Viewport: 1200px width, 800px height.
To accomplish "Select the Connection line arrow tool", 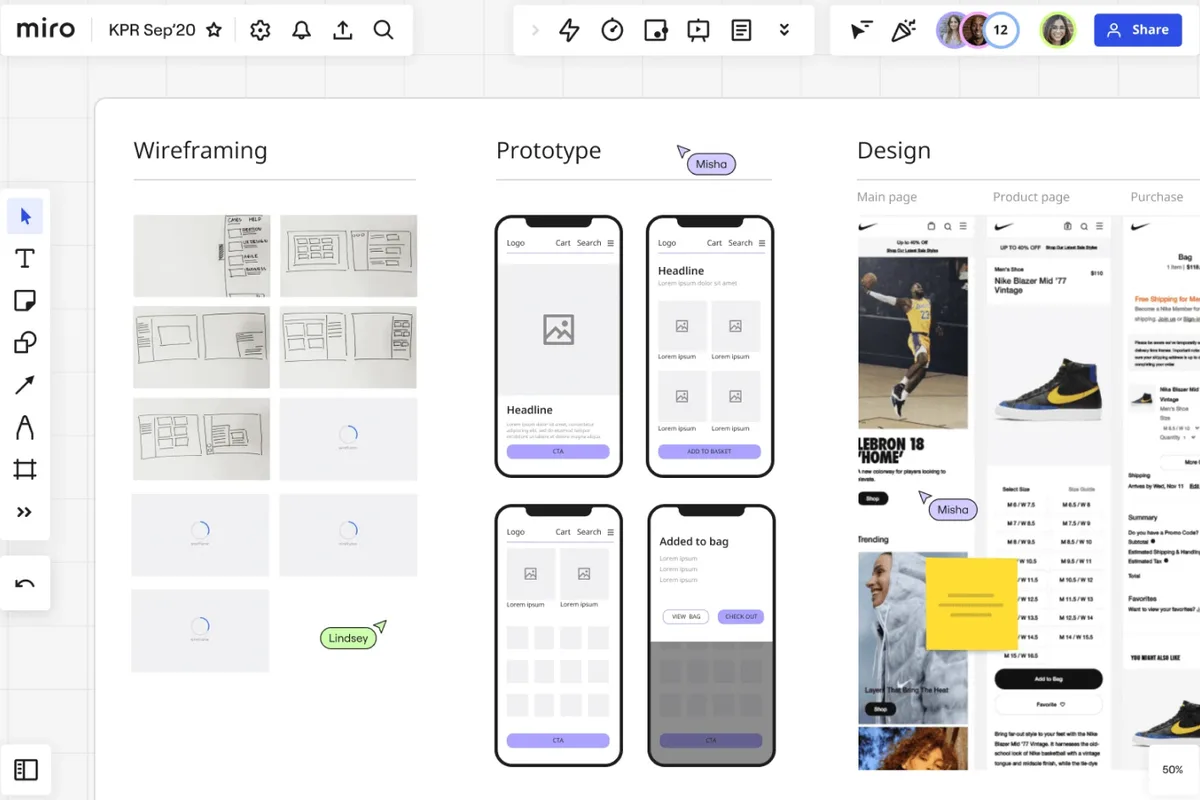I will [x=25, y=385].
